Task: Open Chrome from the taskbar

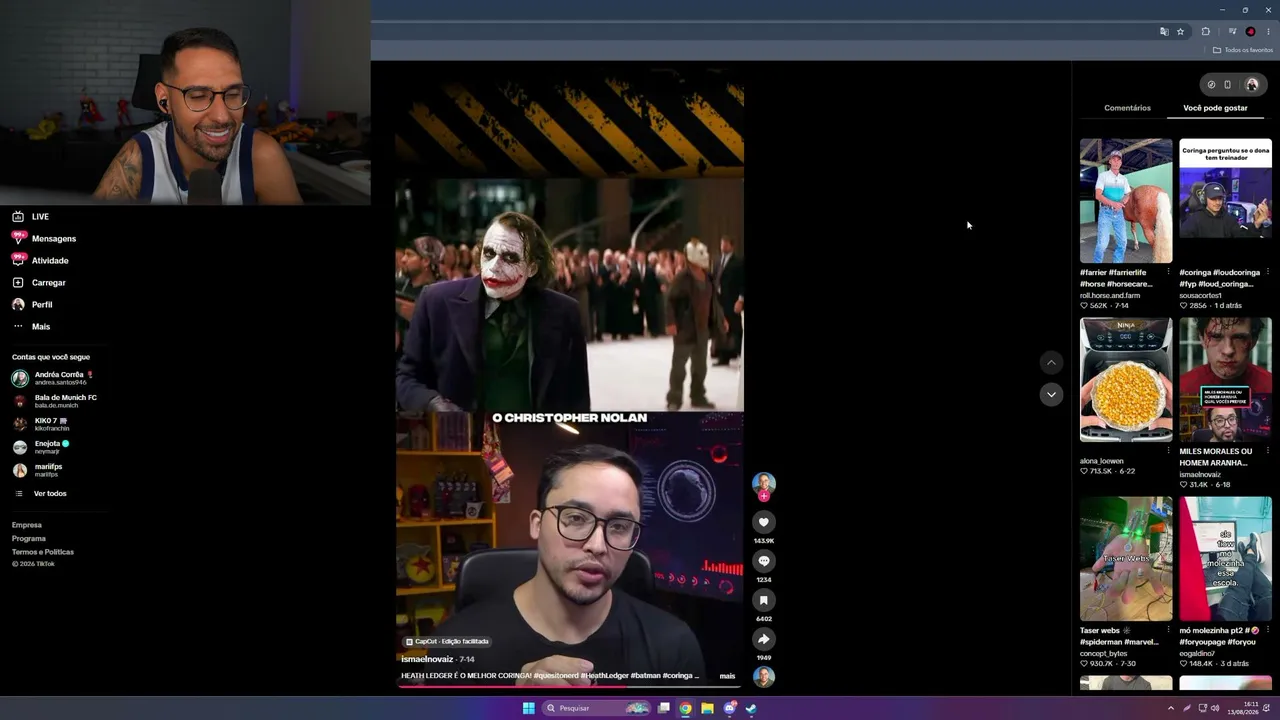Action: (x=685, y=708)
